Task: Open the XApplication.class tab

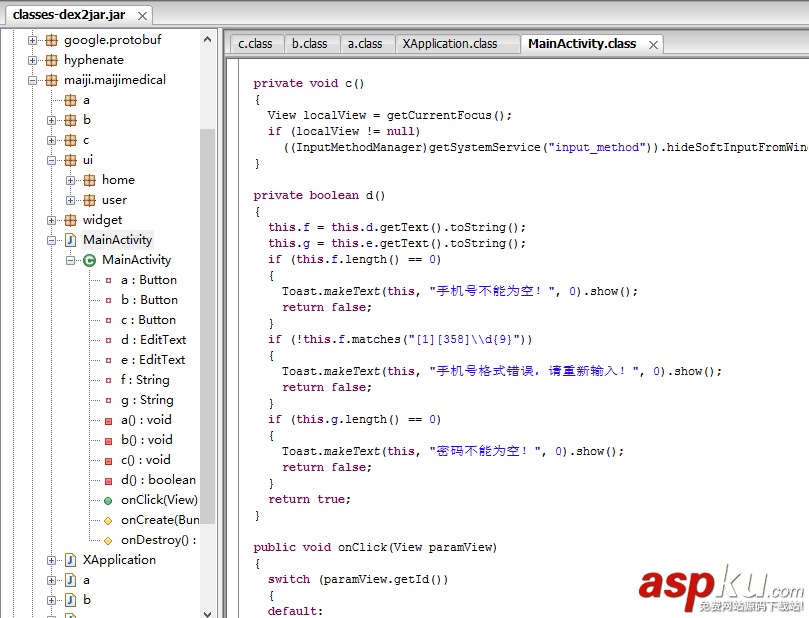Action: click(x=452, y=43)
